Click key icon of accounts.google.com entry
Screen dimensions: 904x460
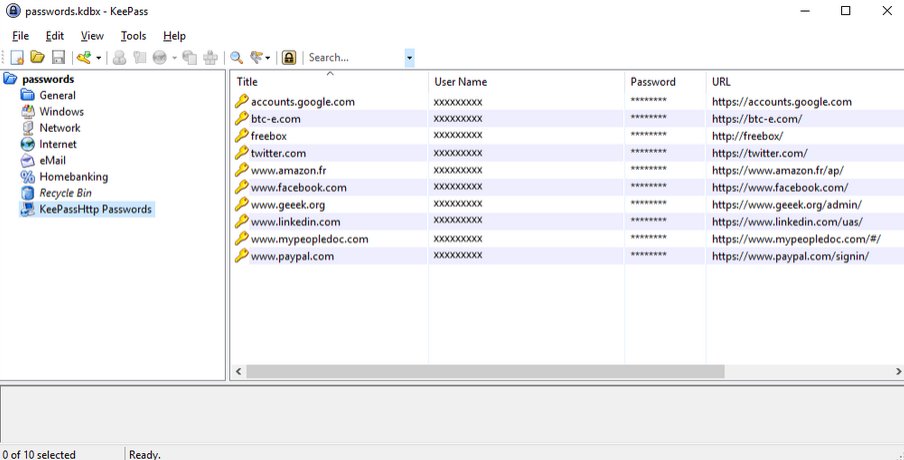(x=242, y=101)
